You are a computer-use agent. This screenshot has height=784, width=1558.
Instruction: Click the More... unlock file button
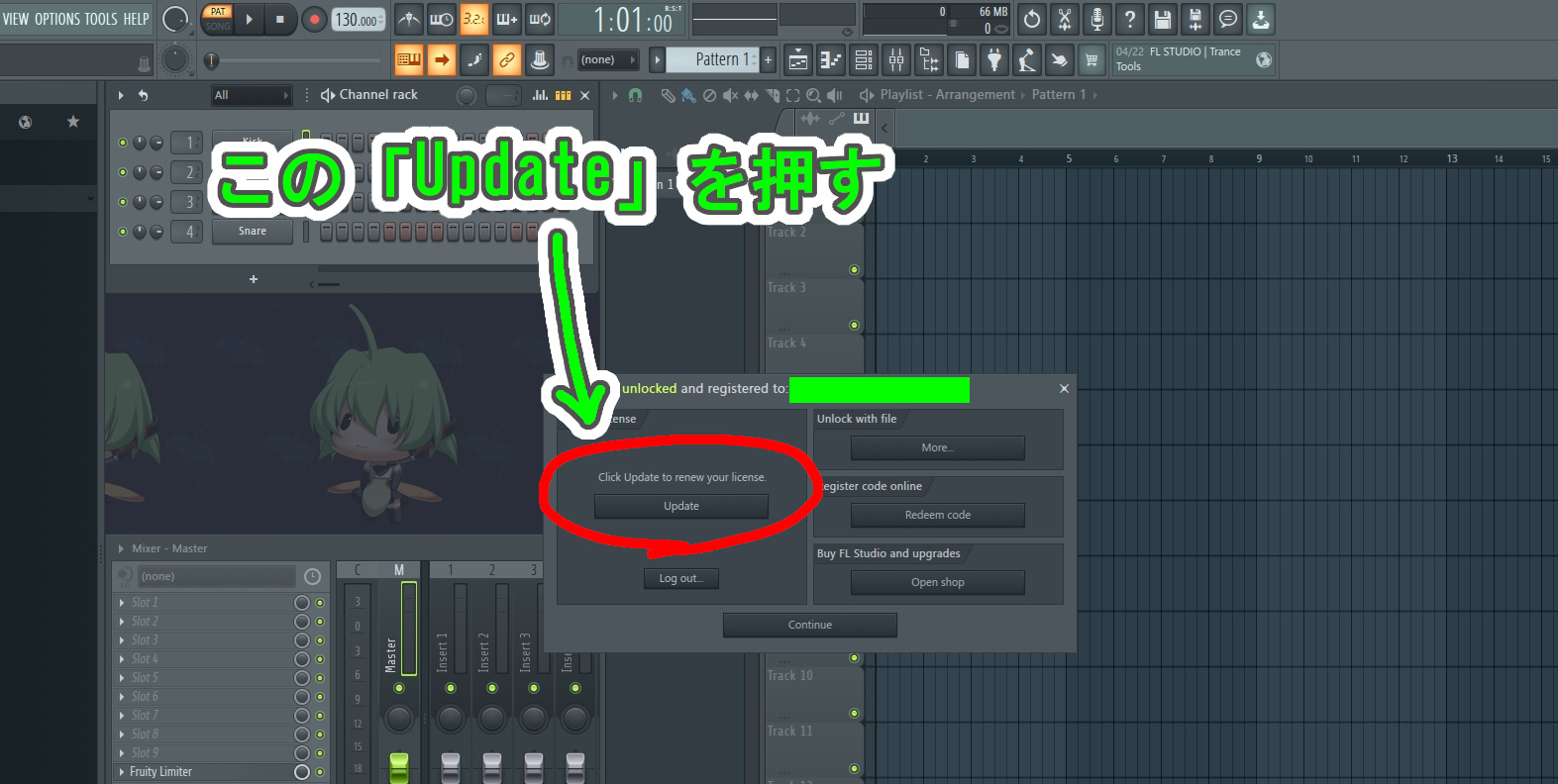click(938, 447)
